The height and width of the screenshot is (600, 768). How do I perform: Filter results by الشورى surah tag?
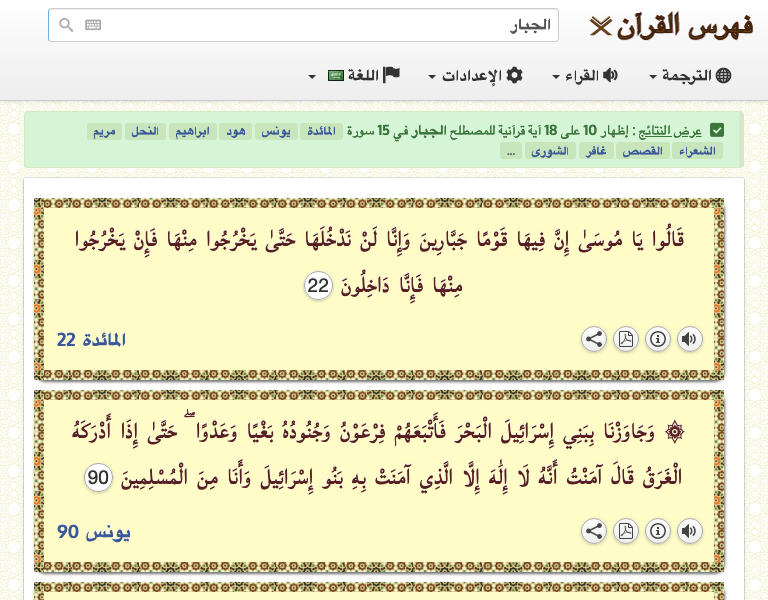point(550,151)
